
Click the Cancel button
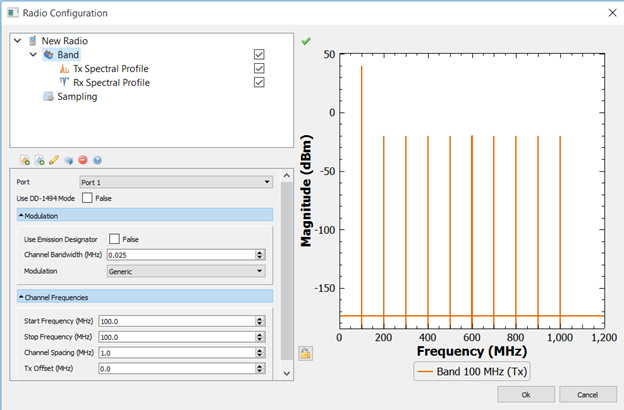pos(588,394)
